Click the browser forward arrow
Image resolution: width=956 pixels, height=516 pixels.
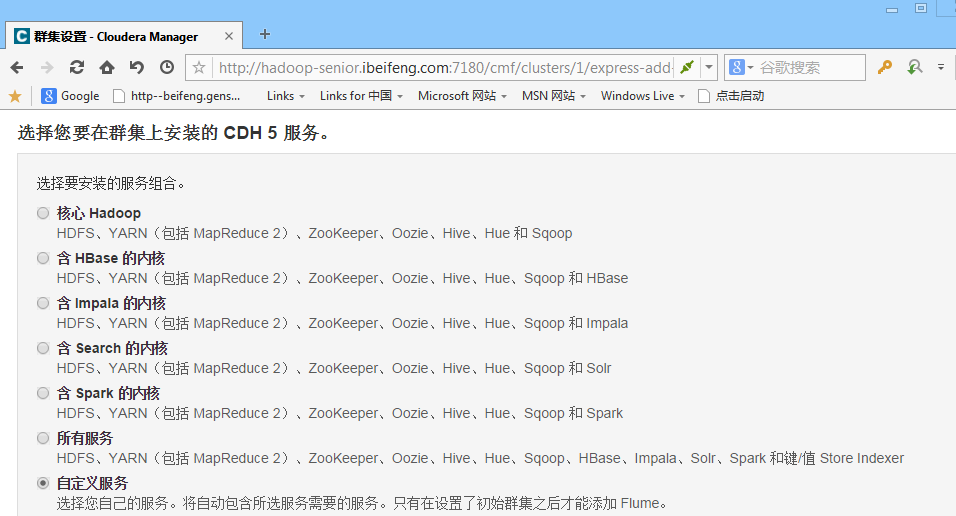point(47,67)
